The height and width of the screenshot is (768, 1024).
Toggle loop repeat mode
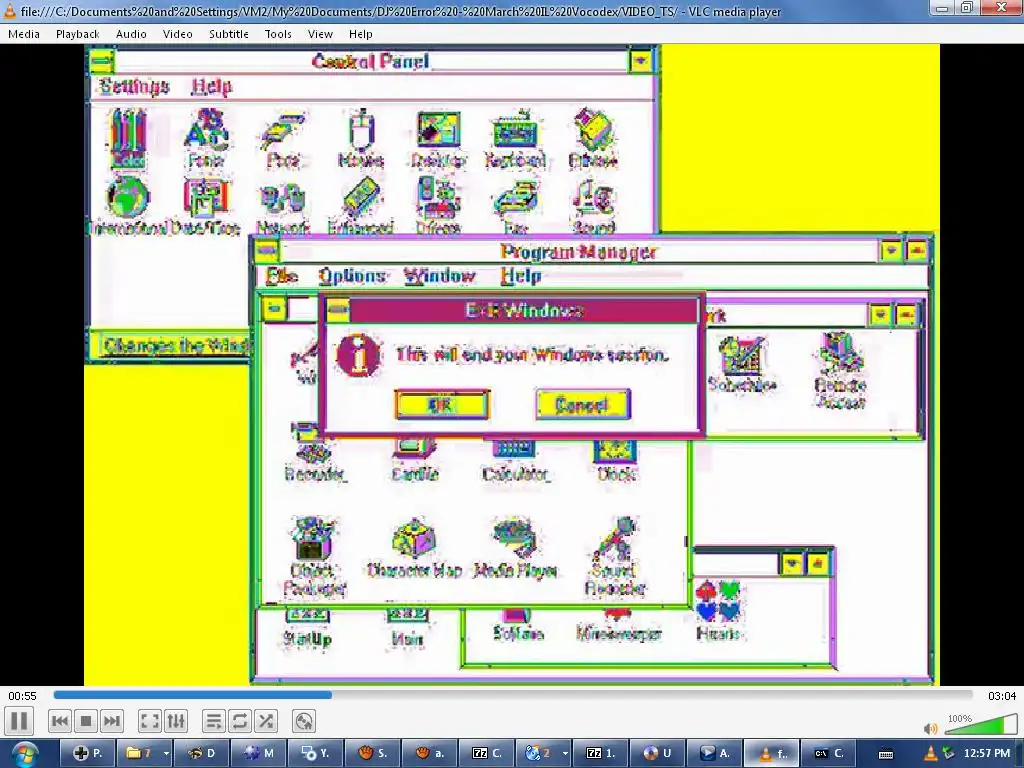tap(240, 721)
